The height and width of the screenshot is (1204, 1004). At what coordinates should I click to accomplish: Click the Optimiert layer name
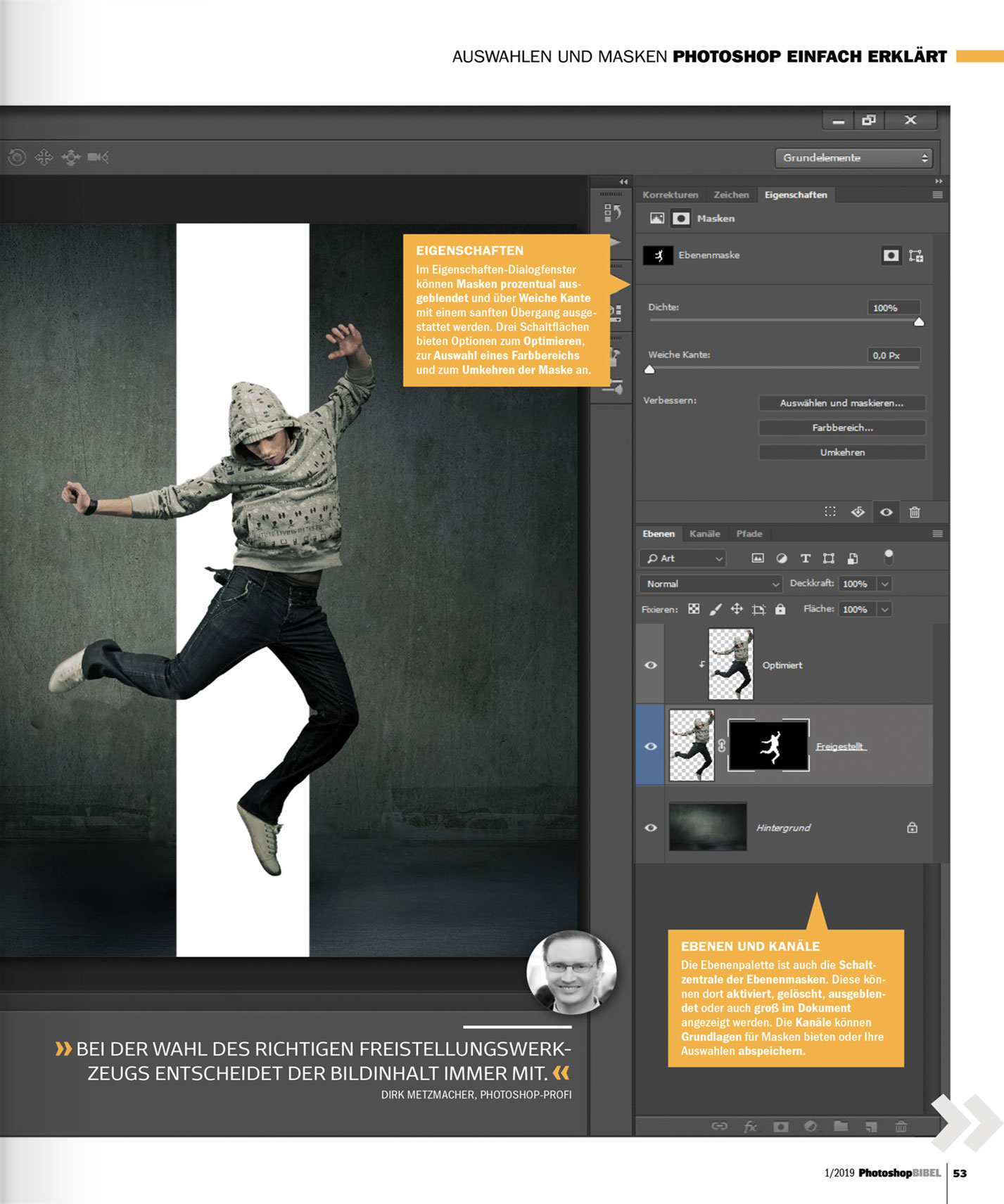[x=782, y=665]
